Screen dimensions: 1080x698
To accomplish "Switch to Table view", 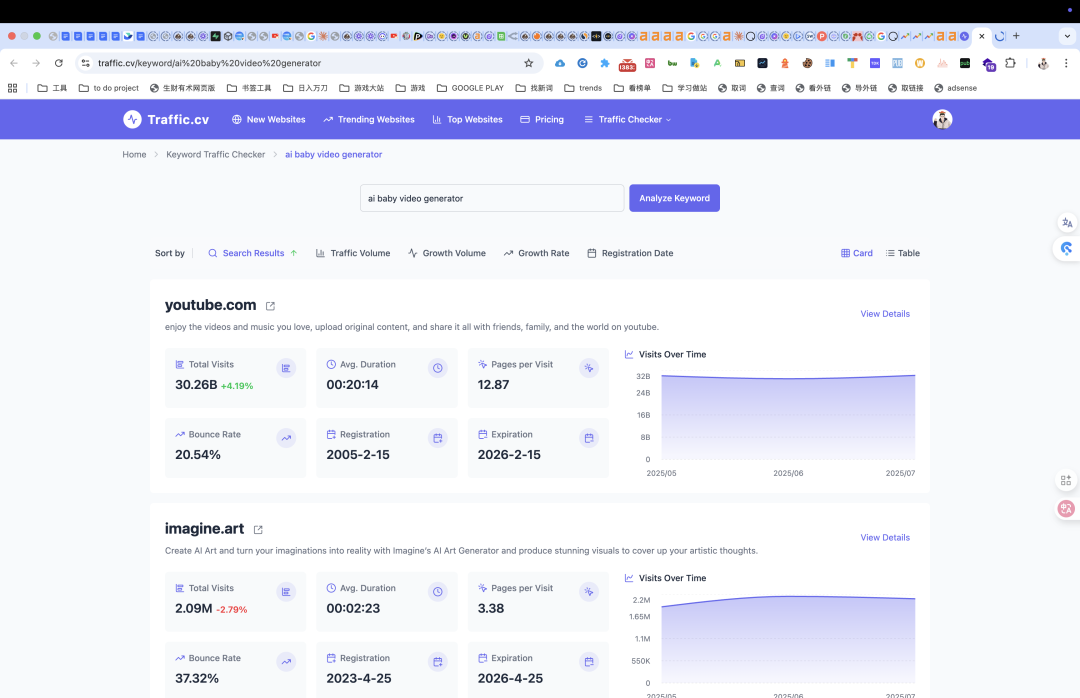I will click(x=902, y=253).
